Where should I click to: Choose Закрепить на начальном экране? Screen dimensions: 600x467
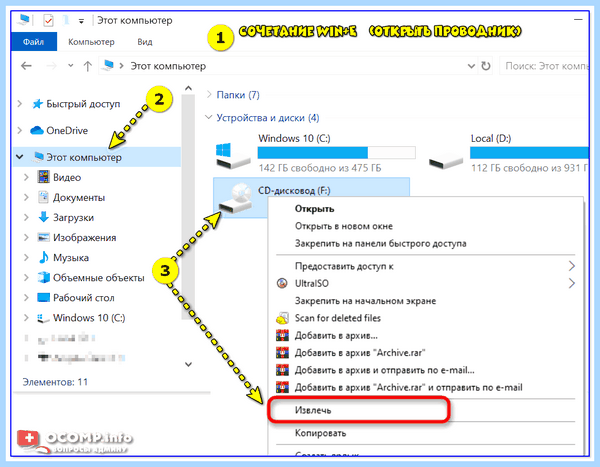(x=365, y=301)
